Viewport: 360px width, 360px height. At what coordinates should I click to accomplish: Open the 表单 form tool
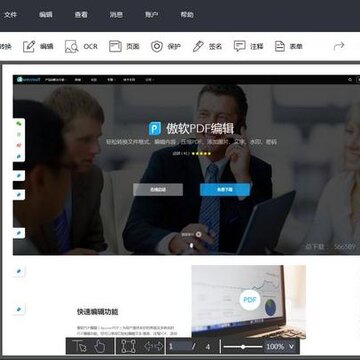[x=289, y=46]
